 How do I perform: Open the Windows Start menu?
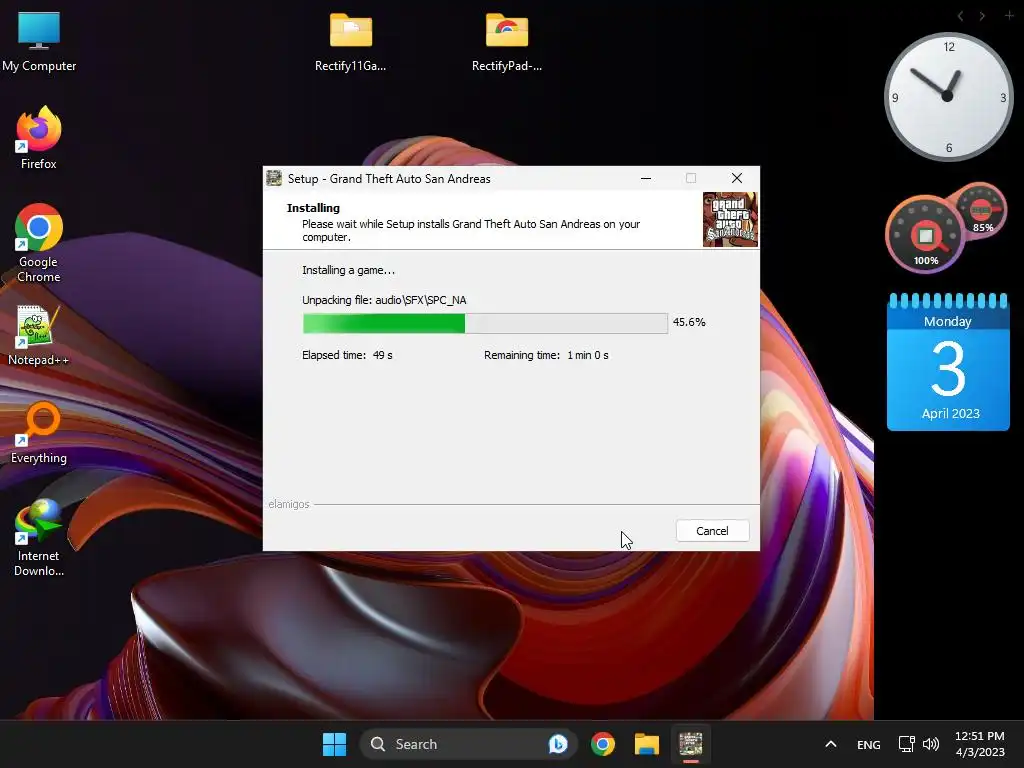(334, 744)
